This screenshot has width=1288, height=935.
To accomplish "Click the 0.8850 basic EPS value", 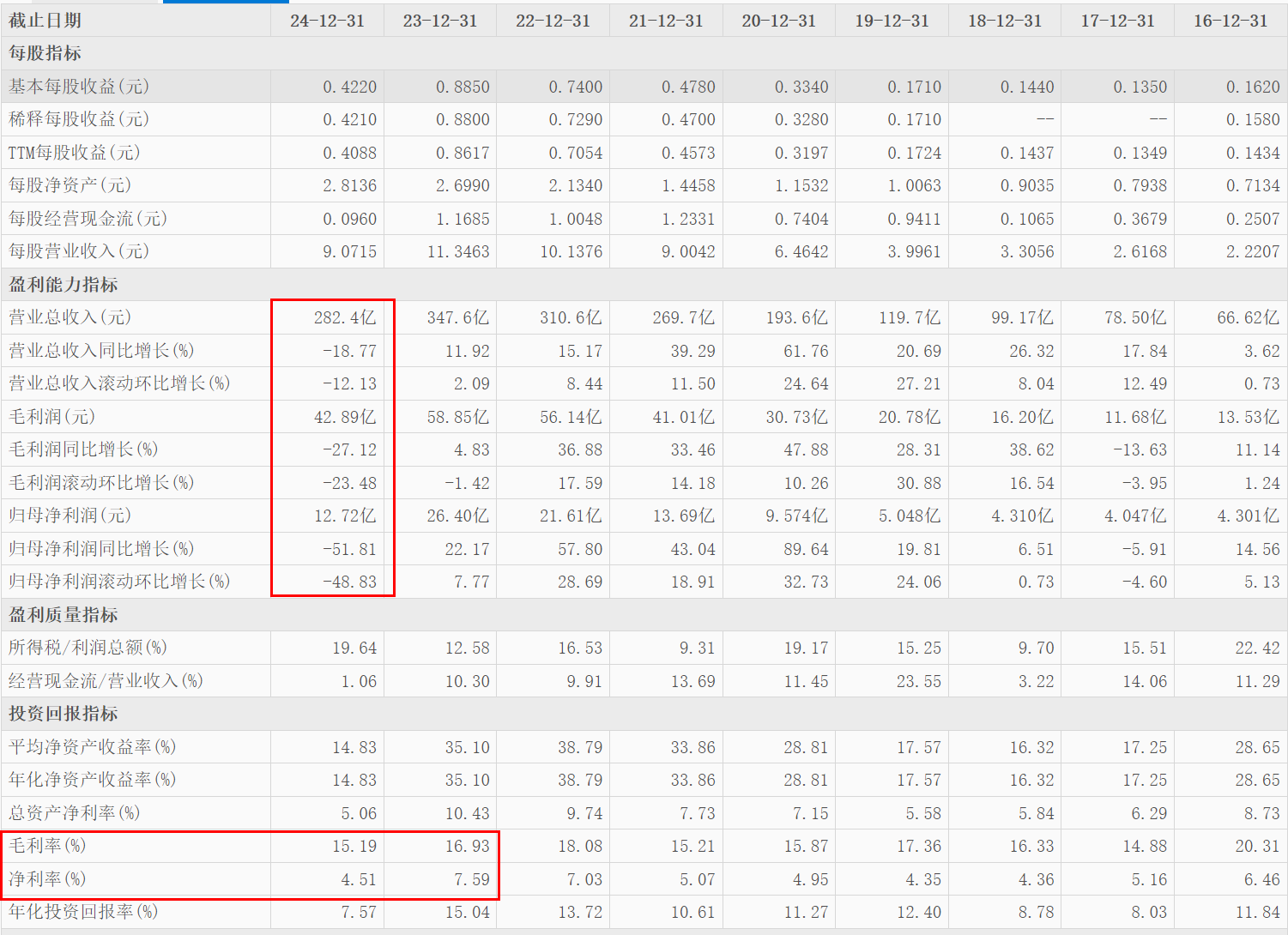I will (463, 87).
